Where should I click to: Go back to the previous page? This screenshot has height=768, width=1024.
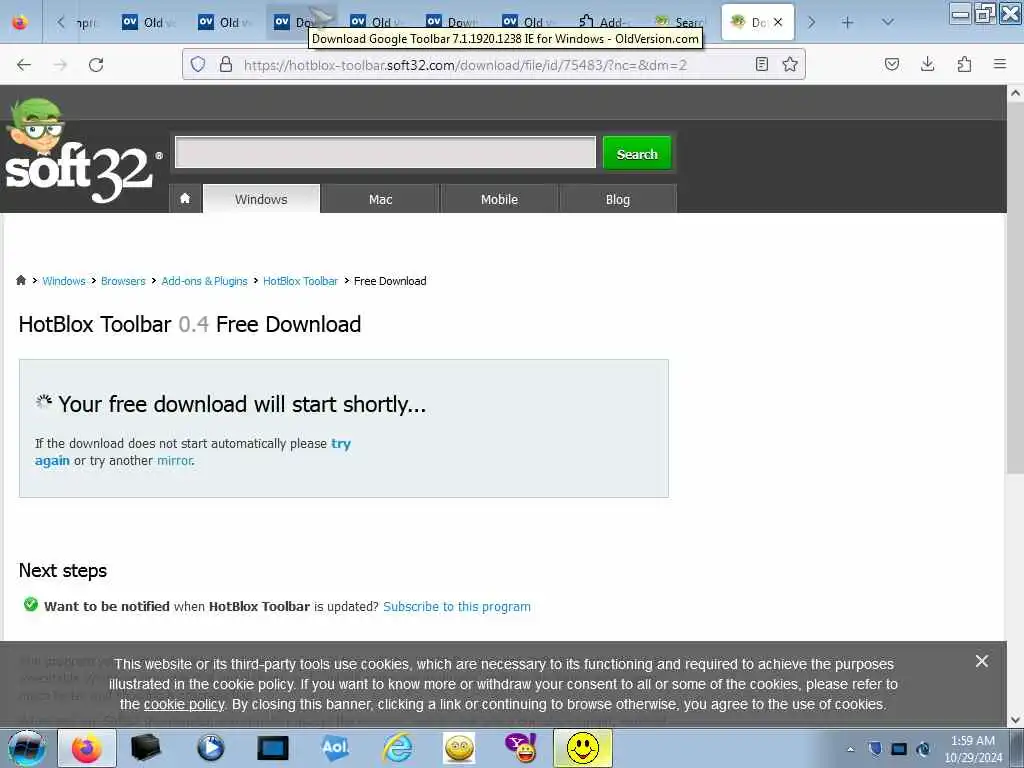[24, 65]
